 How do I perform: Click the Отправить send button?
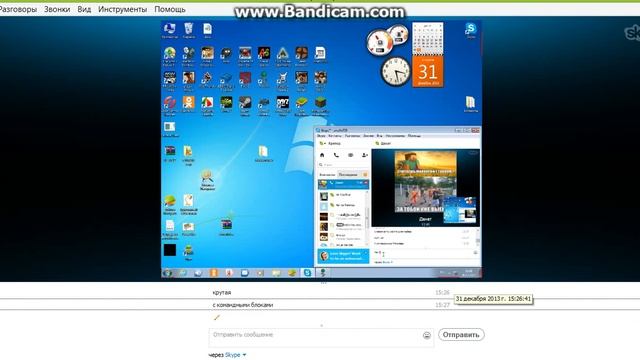coord(461,335)
